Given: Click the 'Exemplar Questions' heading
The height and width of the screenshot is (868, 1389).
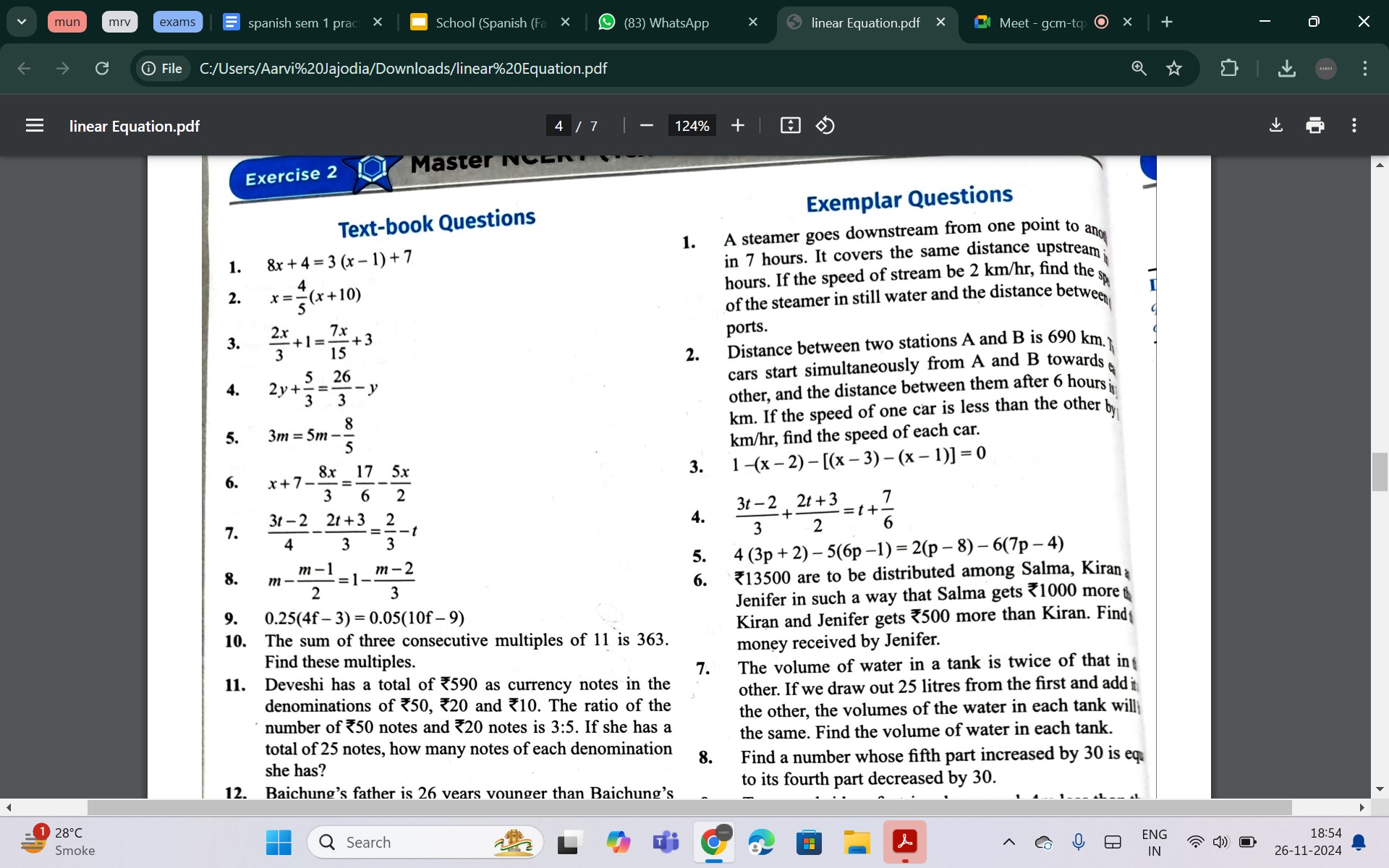Looking at the screenshot, I should [x=909, y=198].
